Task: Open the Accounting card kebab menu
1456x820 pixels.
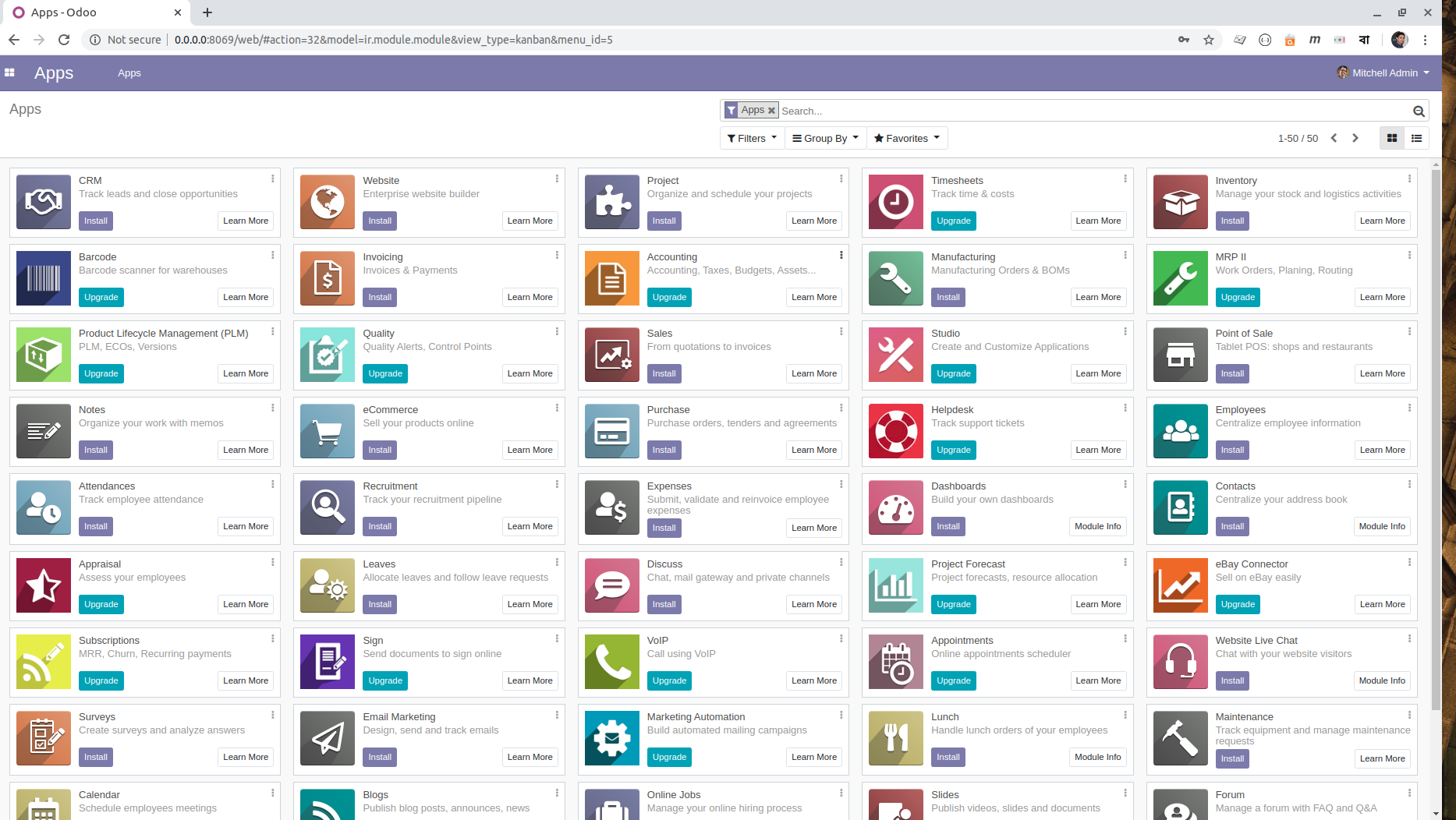Action: point(841,256)
